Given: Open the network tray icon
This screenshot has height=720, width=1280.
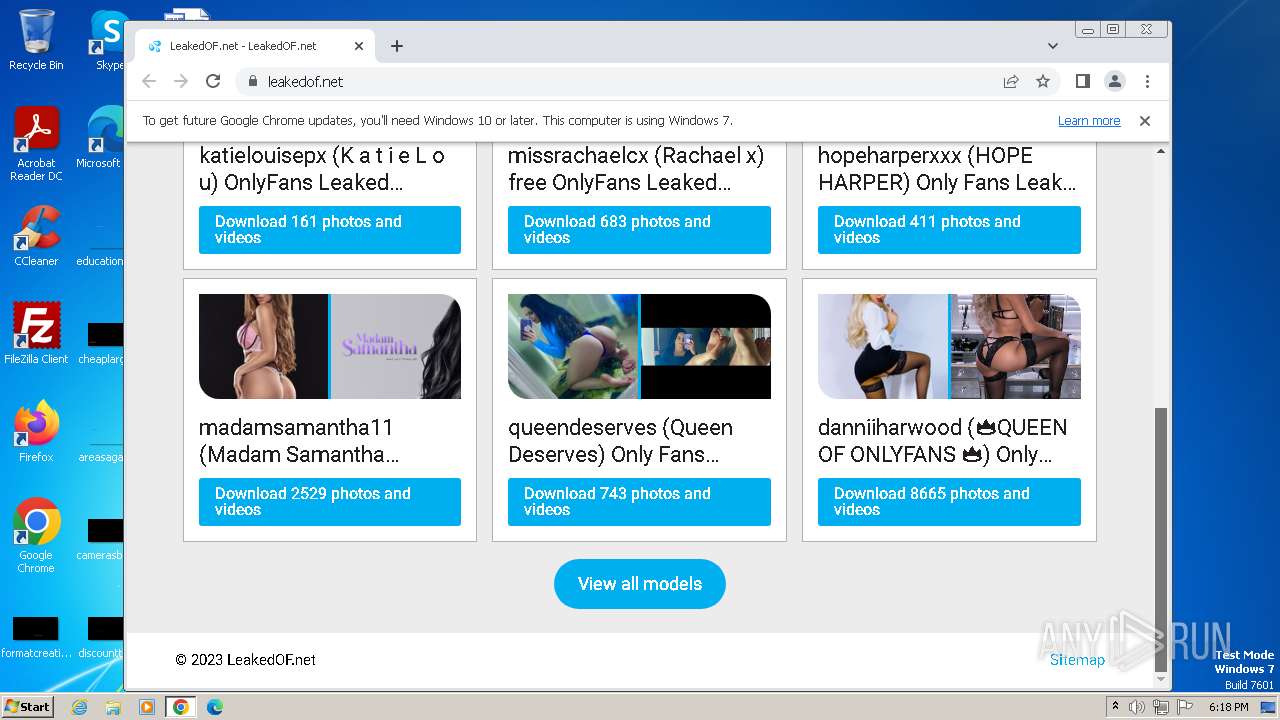Looking at the screenshot, I should (1160, 707).
